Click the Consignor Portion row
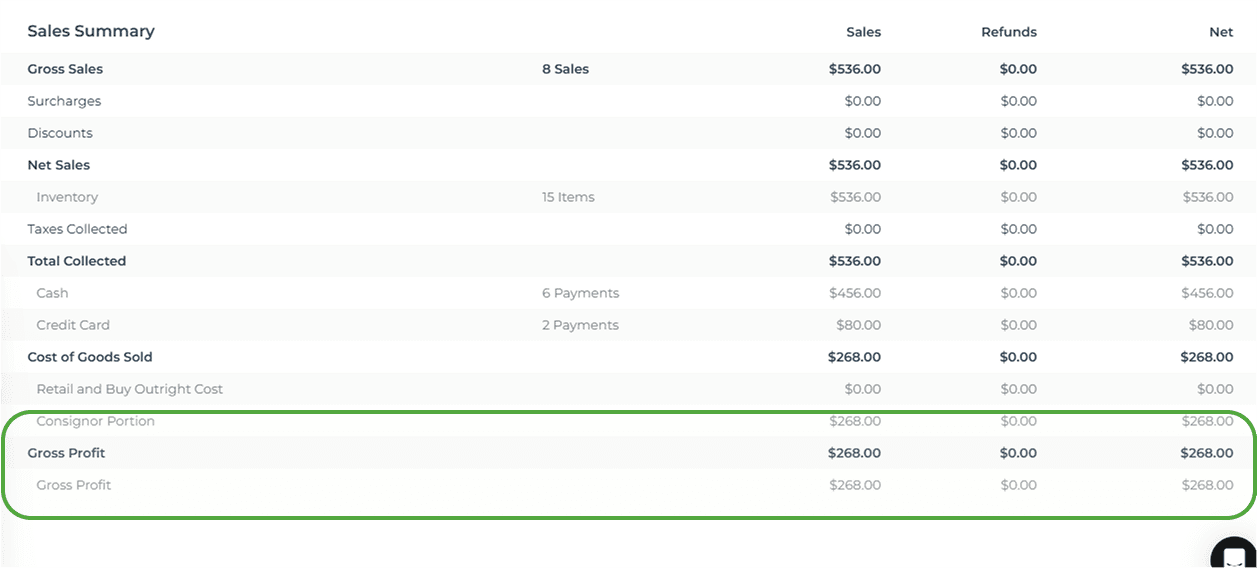 tap(628, 421)
